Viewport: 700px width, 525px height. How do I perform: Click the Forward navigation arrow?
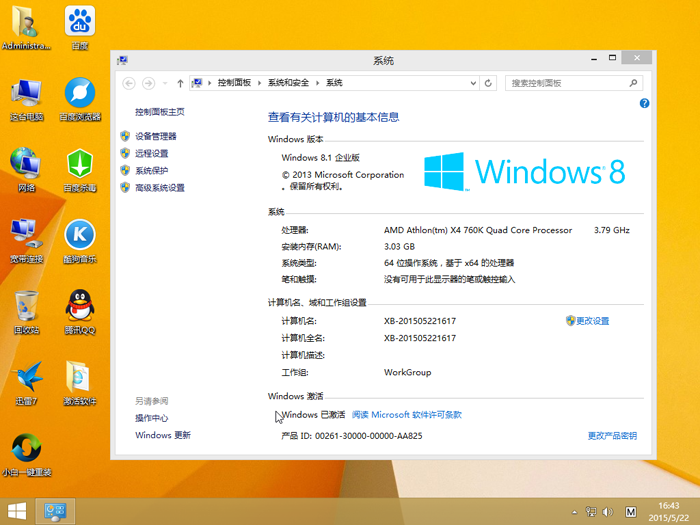tap(149, 83)
